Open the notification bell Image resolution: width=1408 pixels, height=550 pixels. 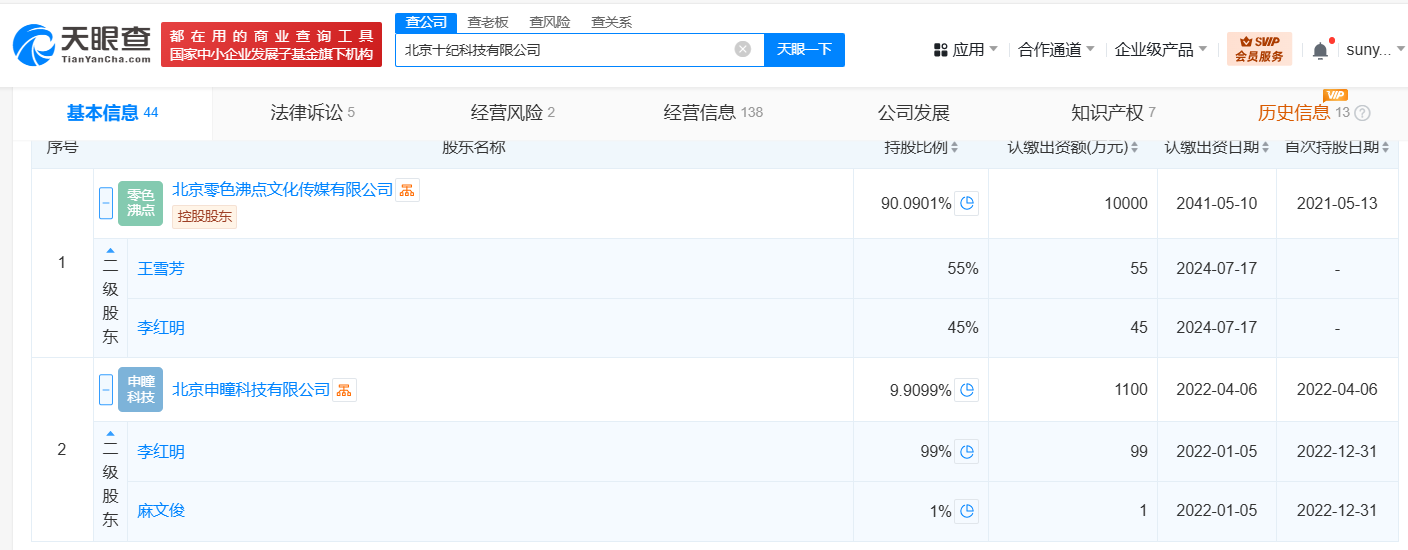point(1320,50)
